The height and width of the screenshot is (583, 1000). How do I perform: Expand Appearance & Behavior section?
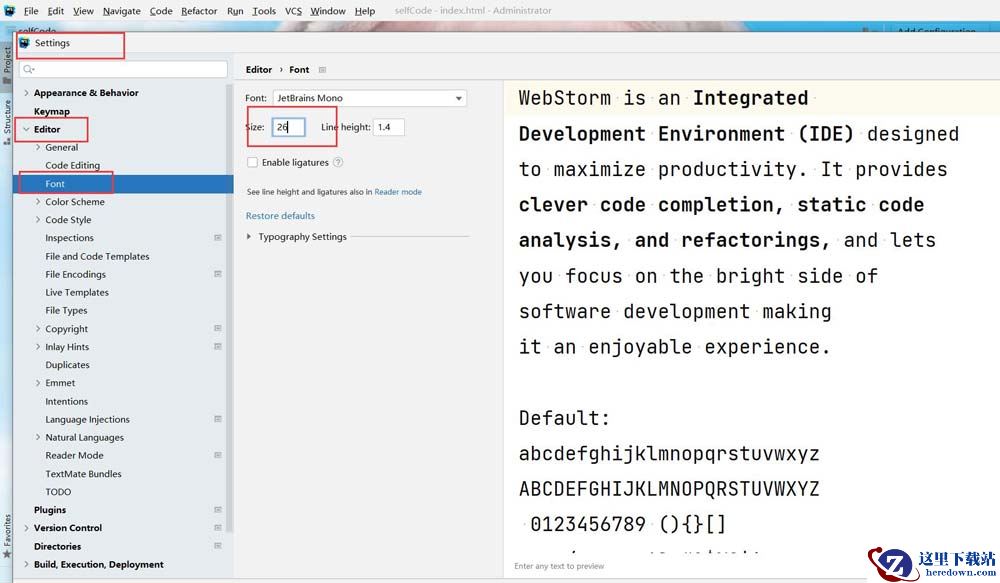[x=26, y=92]
